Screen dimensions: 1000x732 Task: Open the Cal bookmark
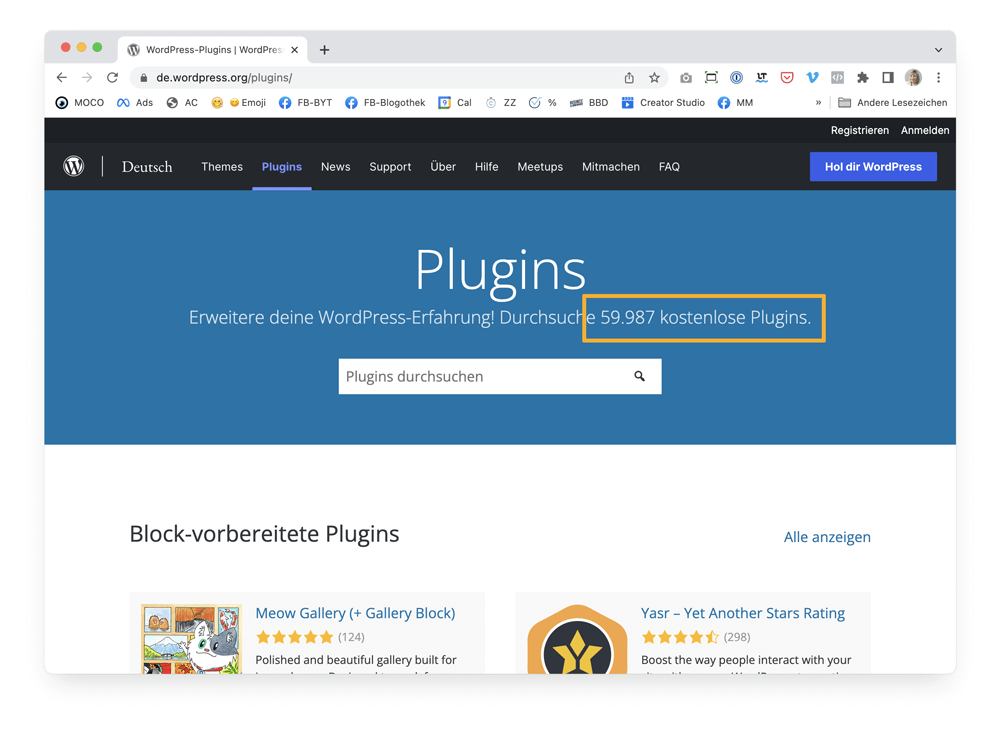coord(455,103)
